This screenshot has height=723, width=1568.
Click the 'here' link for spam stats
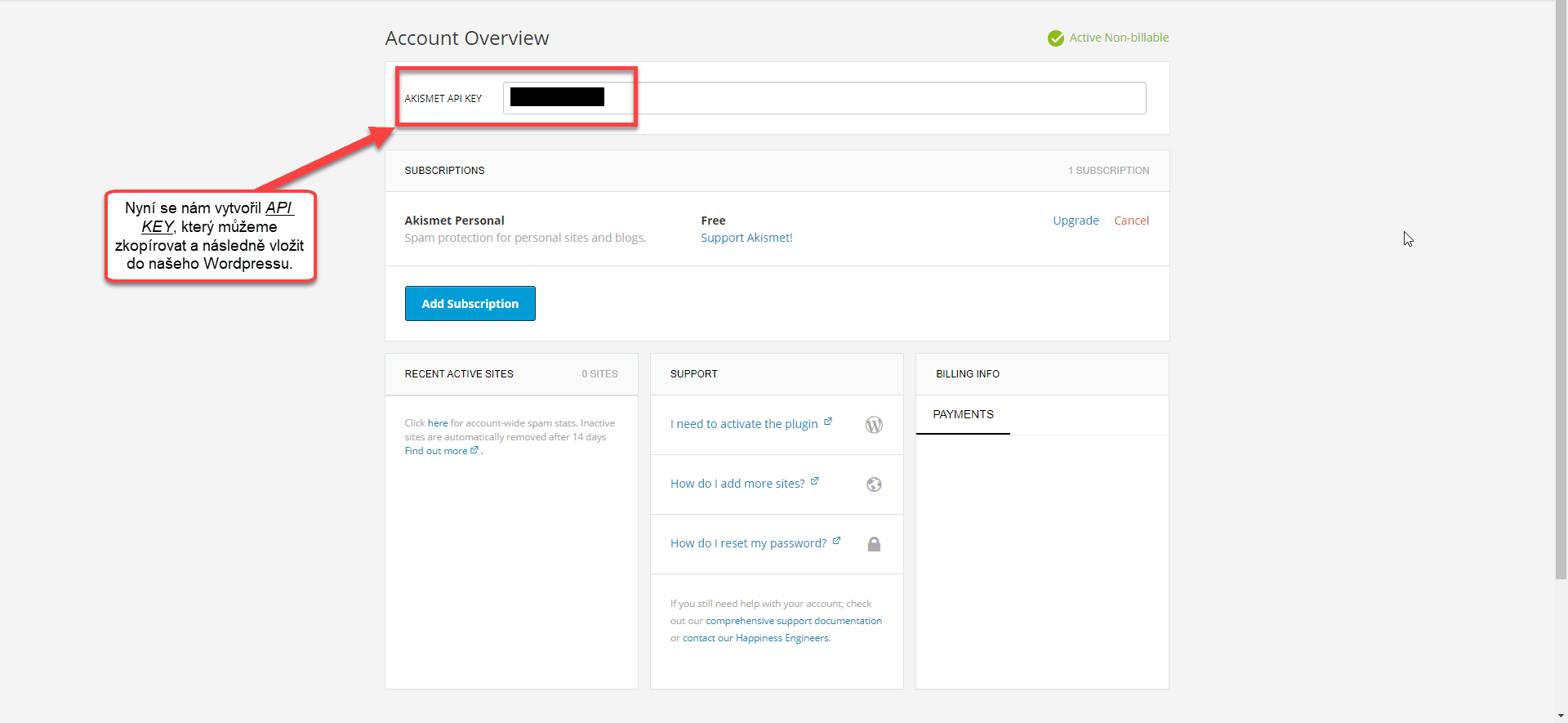[438, 423]
